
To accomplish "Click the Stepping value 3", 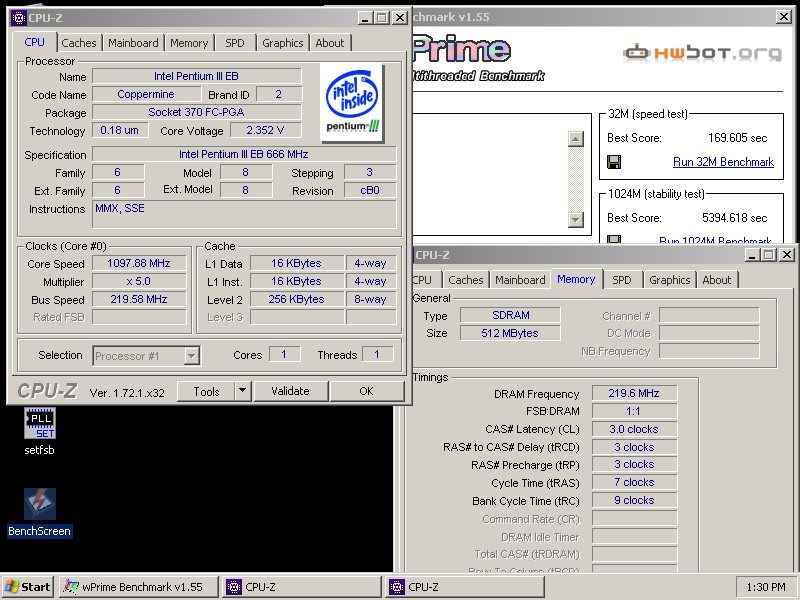I will coord(370,172).
